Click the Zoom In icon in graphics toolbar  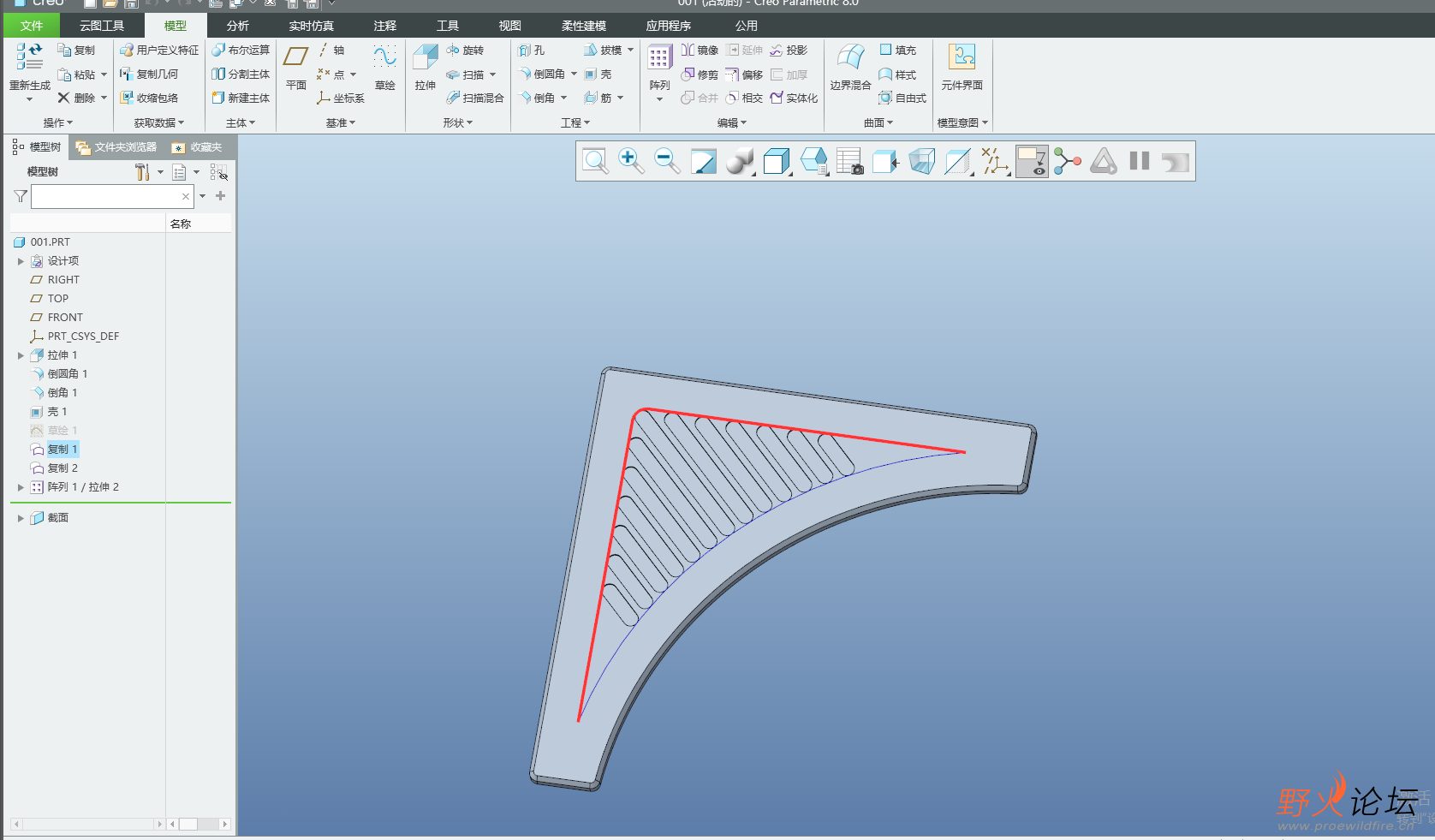(631, 161)
